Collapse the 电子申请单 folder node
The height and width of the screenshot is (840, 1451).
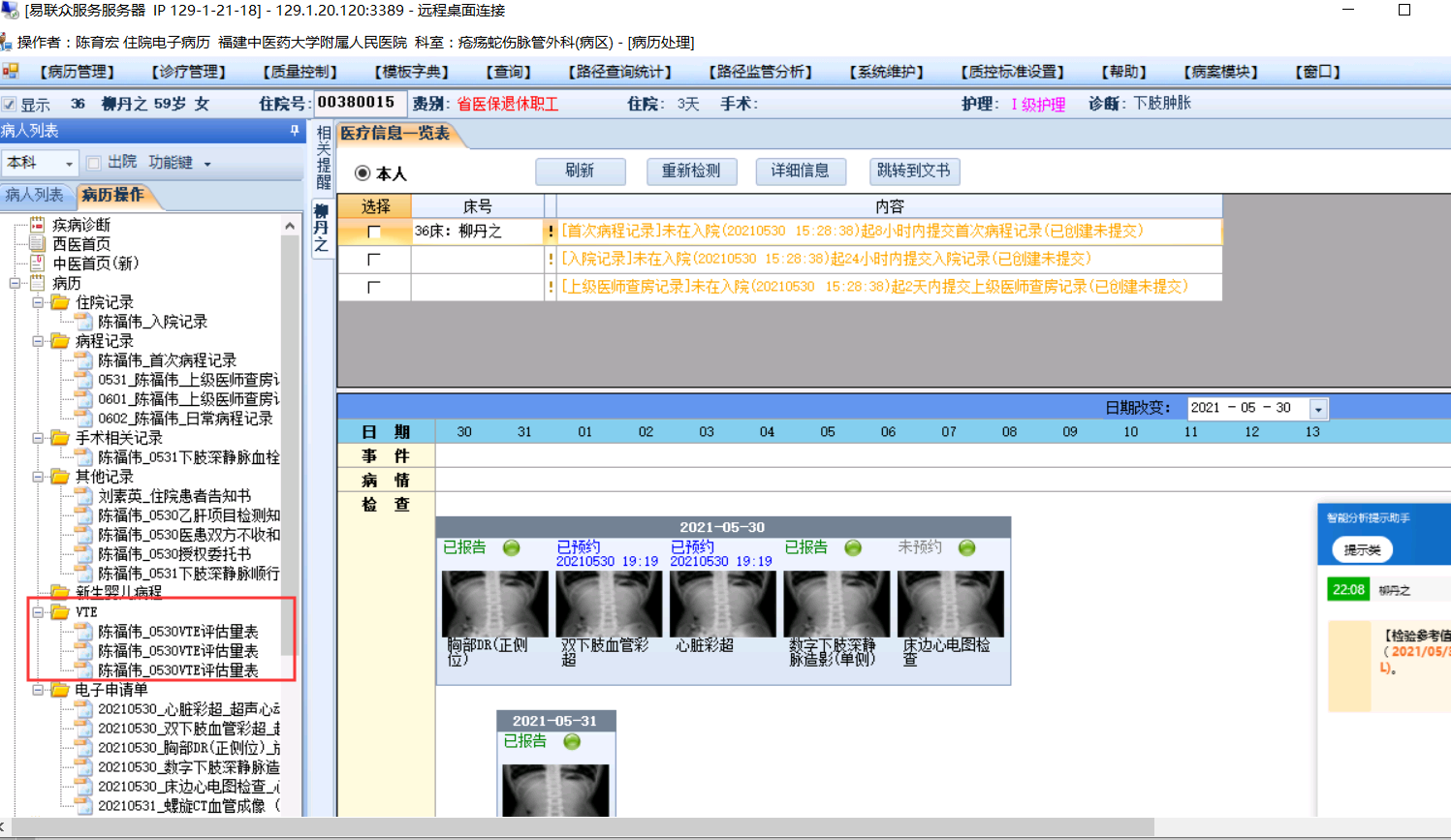(38, 690)
